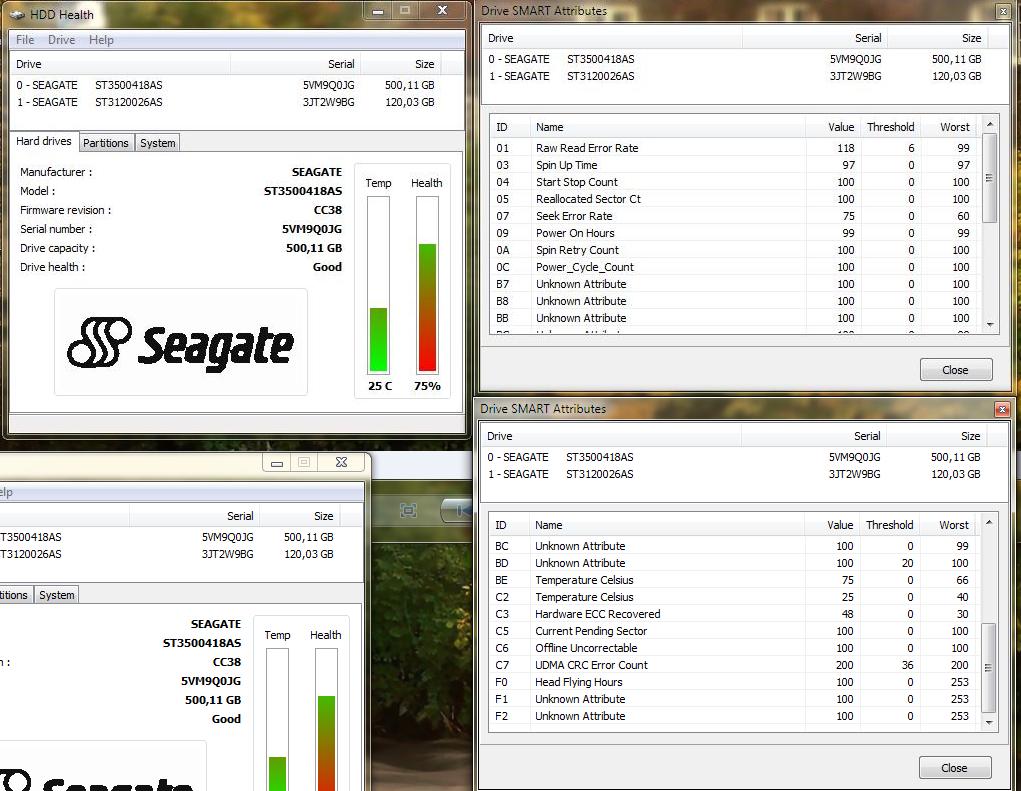
Task: Close the lower HDD Health window
Action: tap(341, 462)
